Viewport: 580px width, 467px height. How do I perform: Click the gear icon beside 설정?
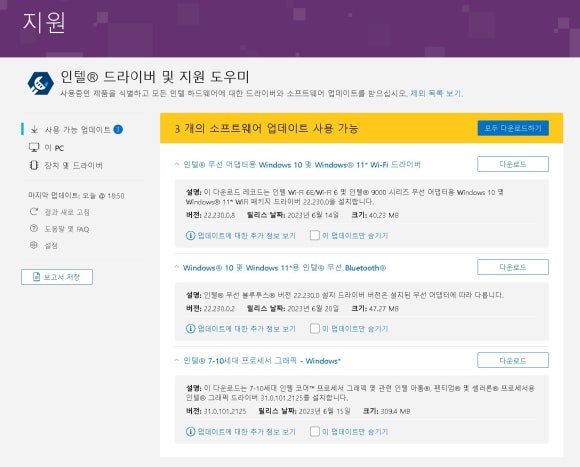click(34, 245)
